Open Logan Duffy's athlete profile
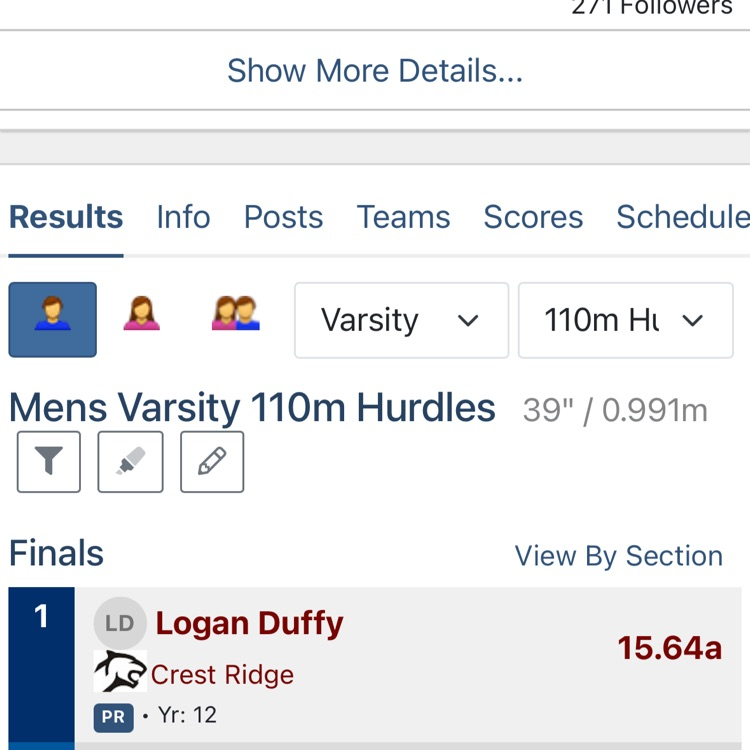This screenshot has height=750, width=750. click(249, 624)
